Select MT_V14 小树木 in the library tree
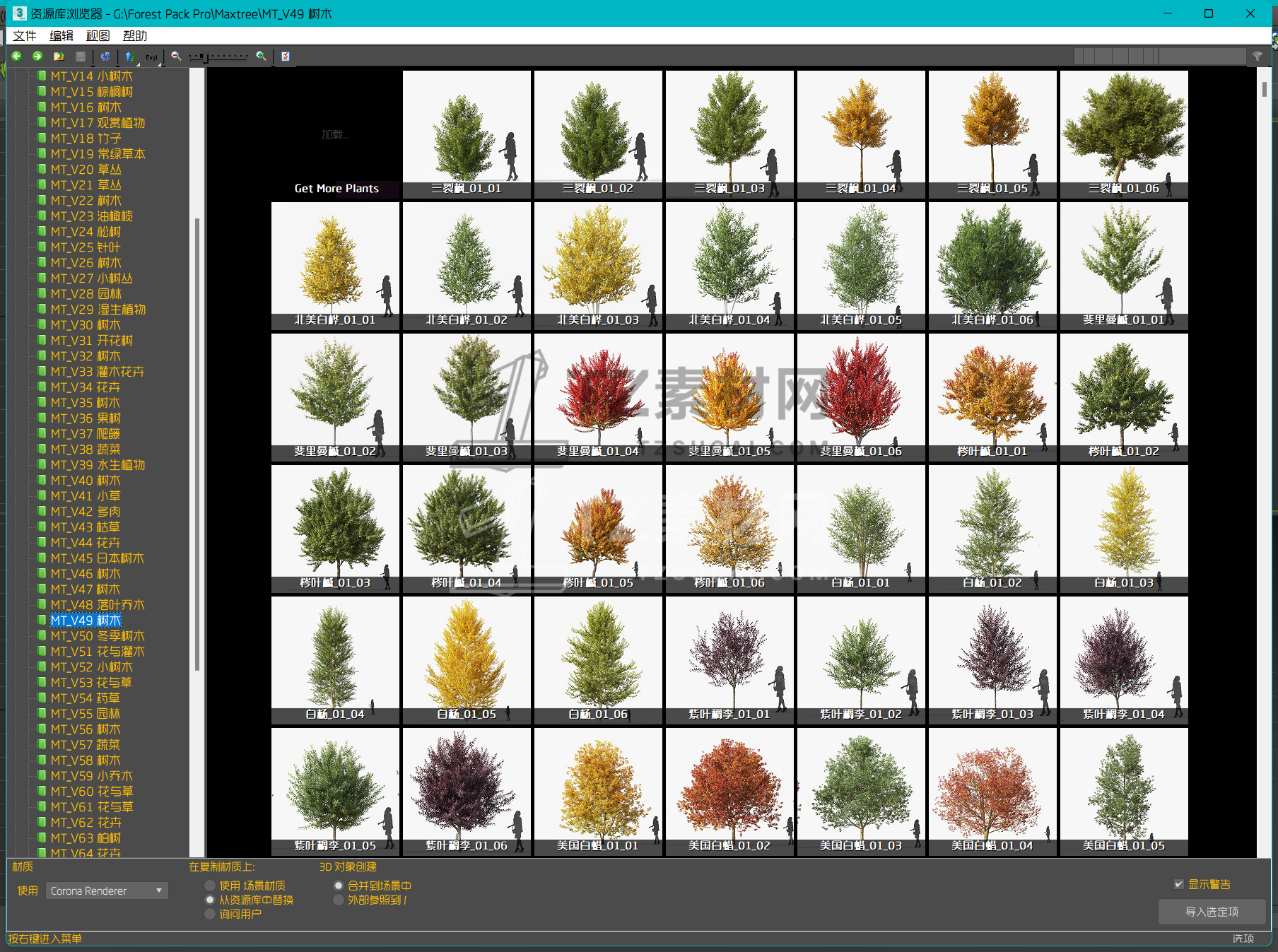 tap(92, 76)
